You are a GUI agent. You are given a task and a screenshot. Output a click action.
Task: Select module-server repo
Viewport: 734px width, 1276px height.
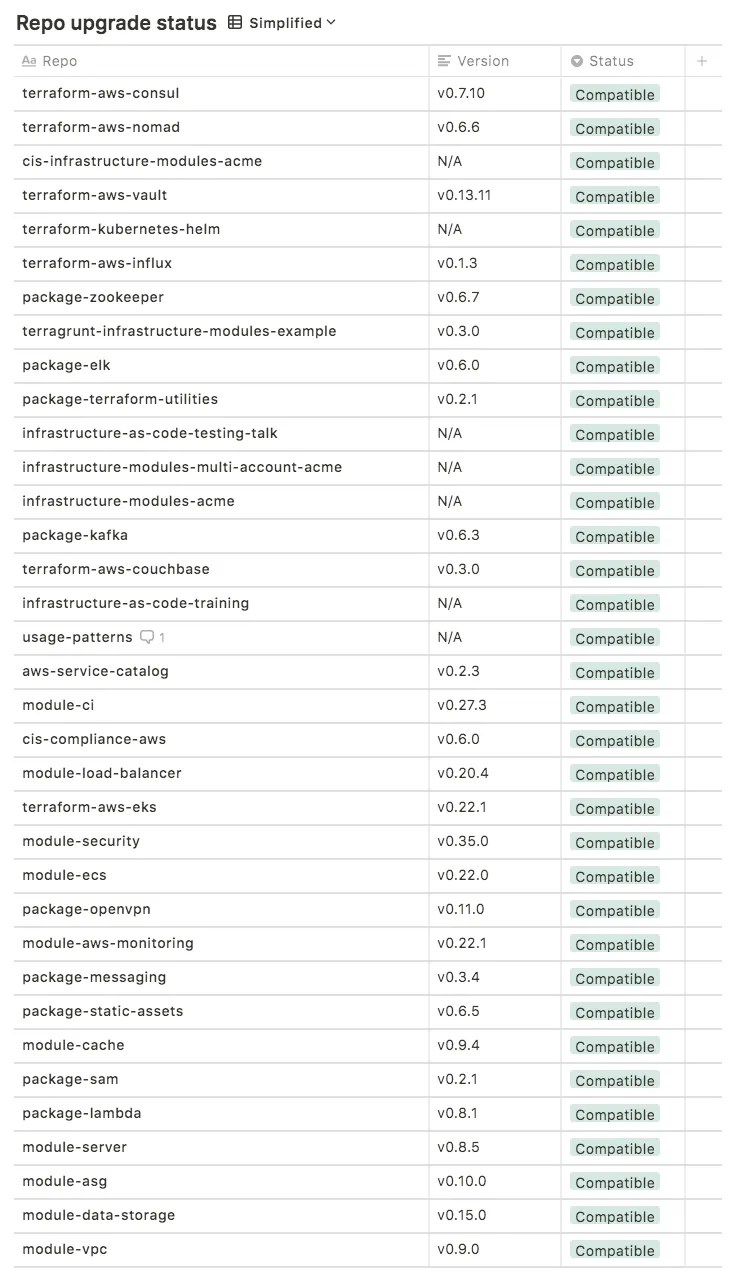tap(74, 1147)
